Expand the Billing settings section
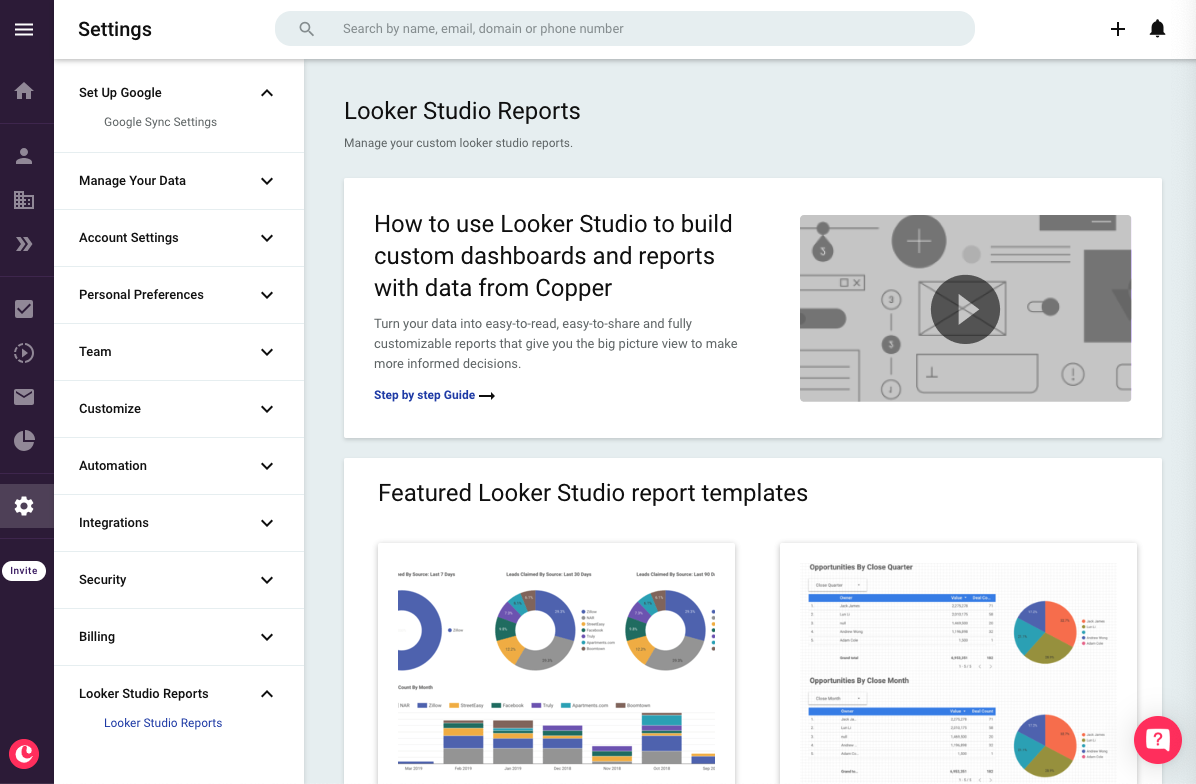Screen dimensions: 1196x784 (x=179, y=637)
